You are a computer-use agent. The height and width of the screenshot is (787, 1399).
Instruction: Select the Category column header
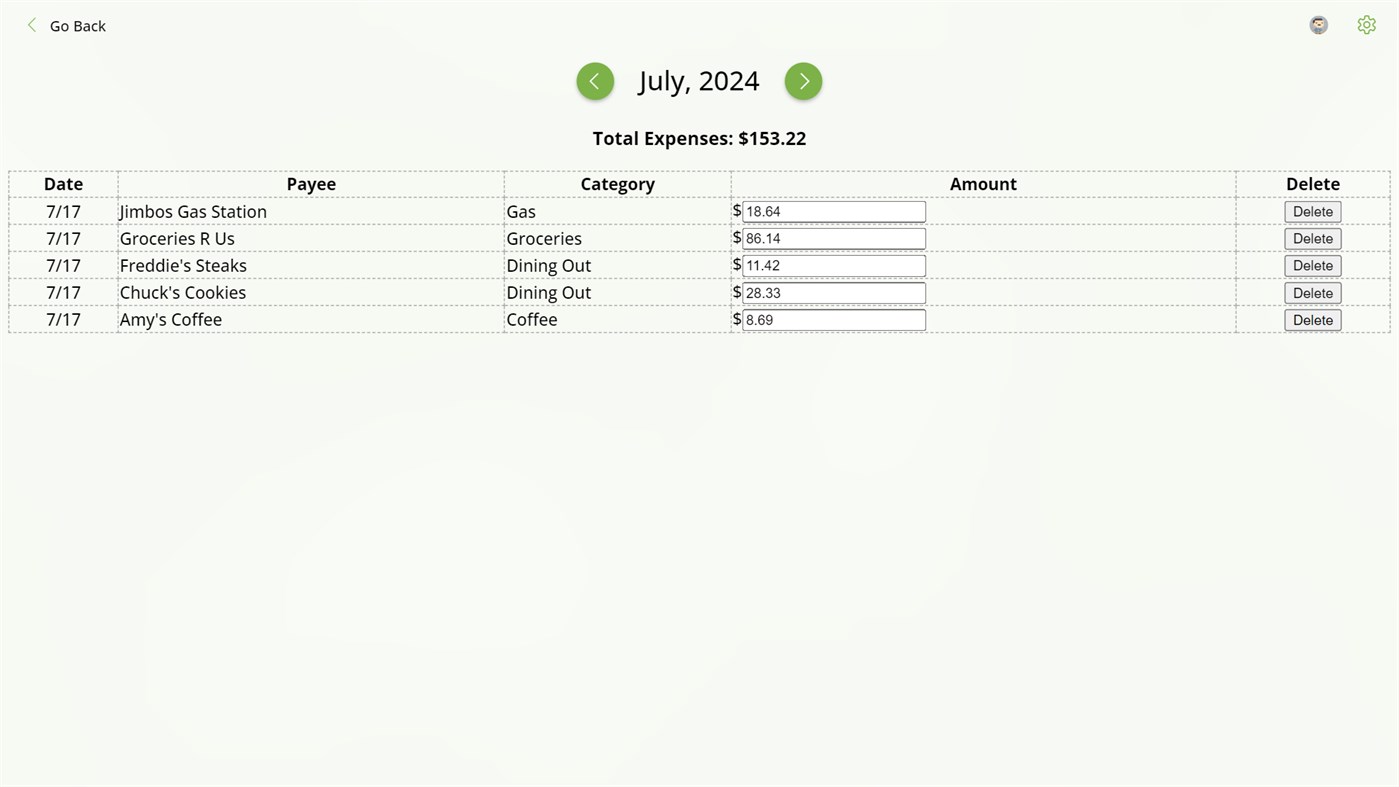click(617, 184)
